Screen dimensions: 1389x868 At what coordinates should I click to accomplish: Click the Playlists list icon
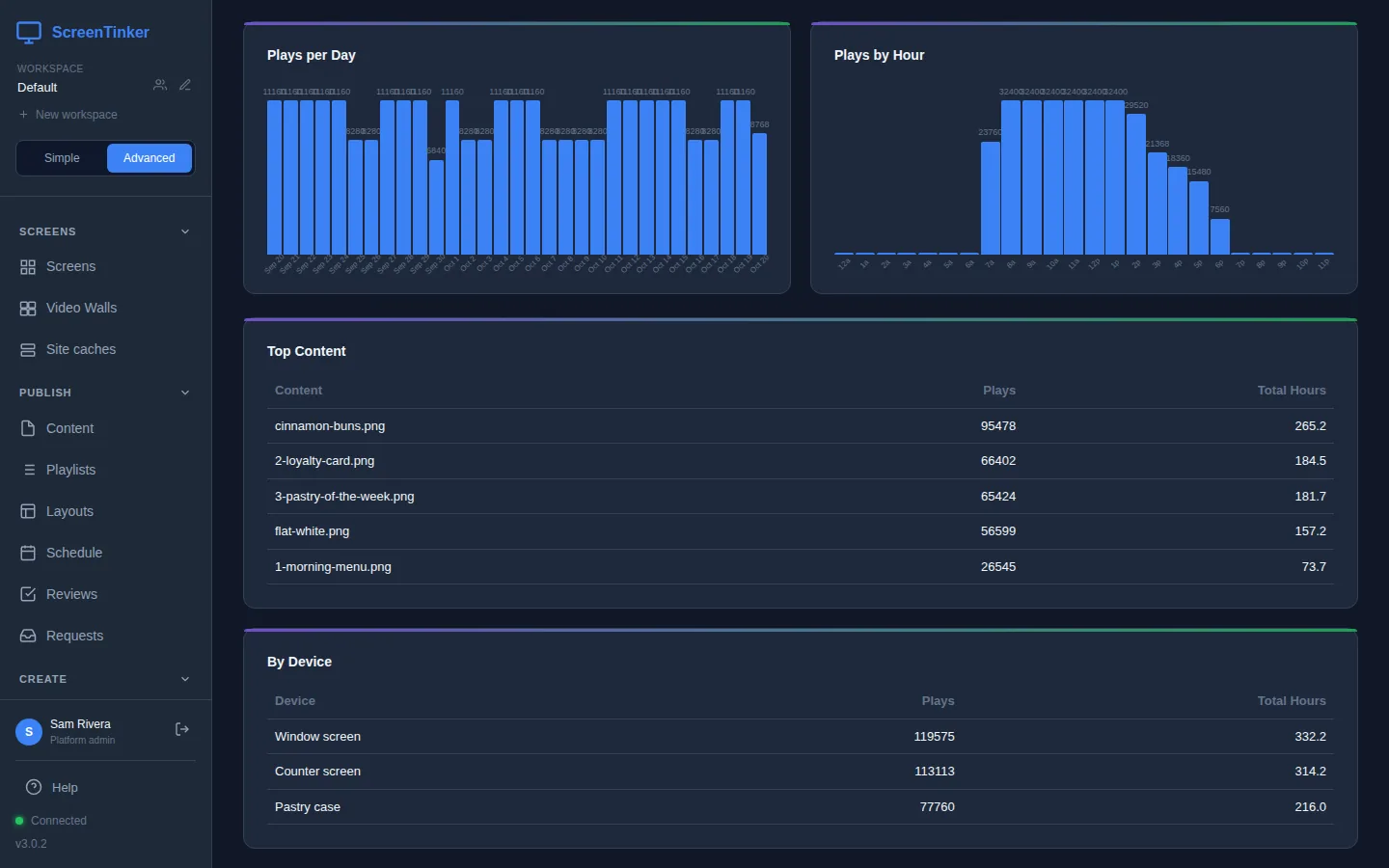[x=28, y=470]
